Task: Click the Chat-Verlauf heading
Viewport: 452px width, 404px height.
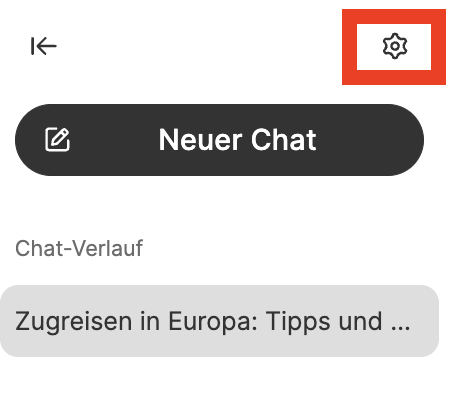Action: coord(79,248)
